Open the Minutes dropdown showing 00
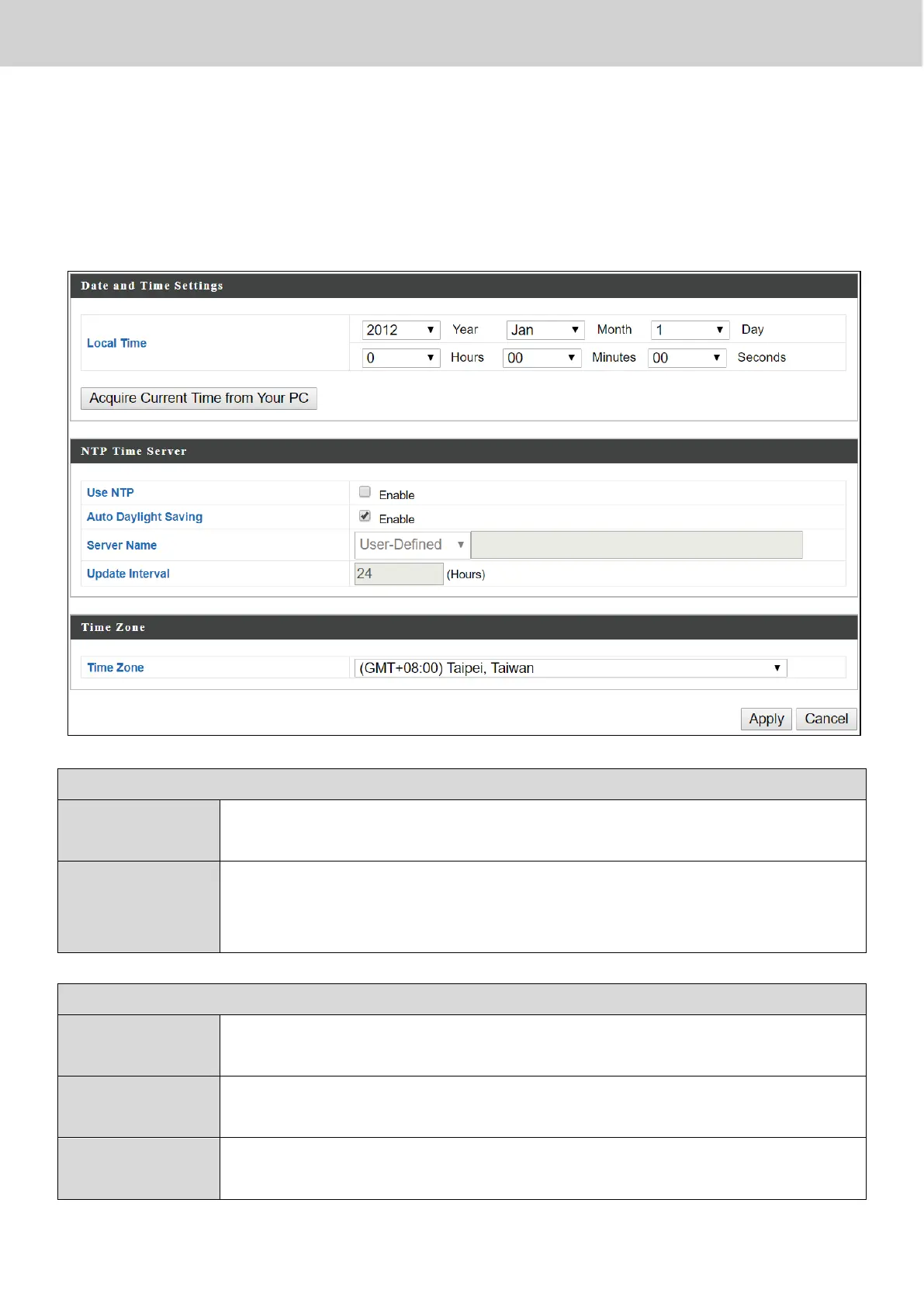This screenshot has width=924, height=1307. (x=542, y=358)
